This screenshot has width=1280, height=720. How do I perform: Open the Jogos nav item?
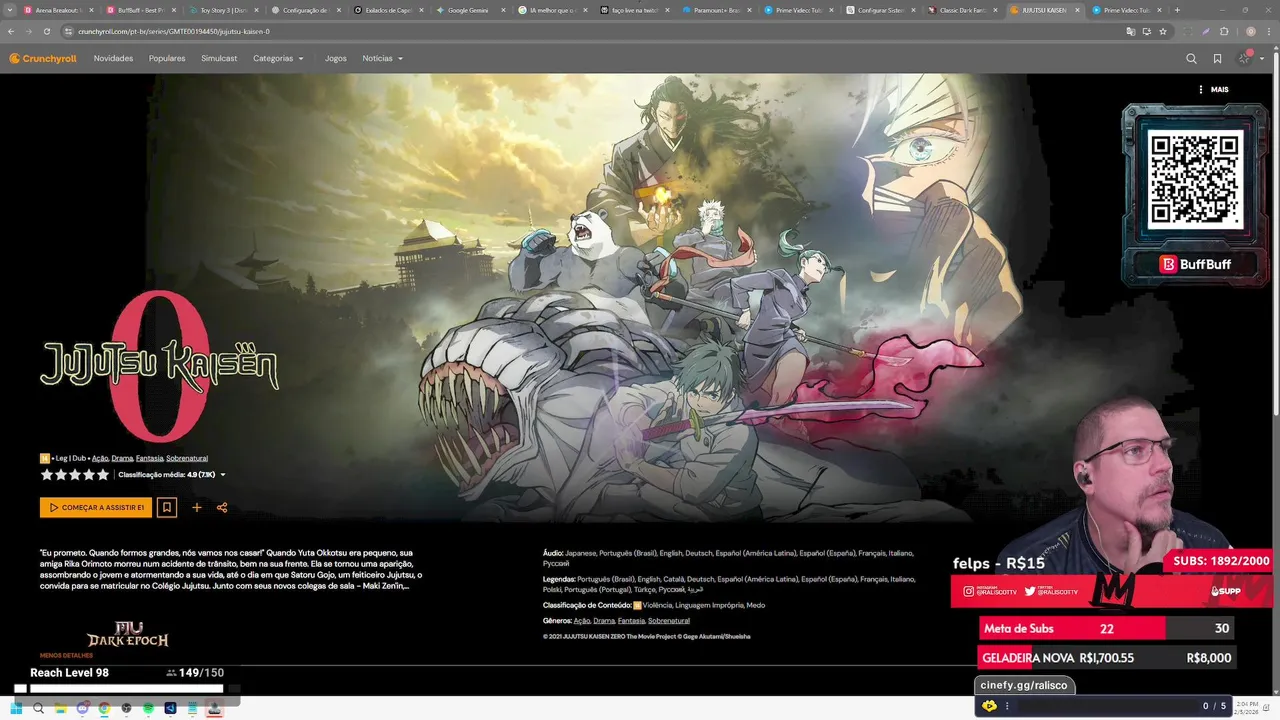pos(335,58)
